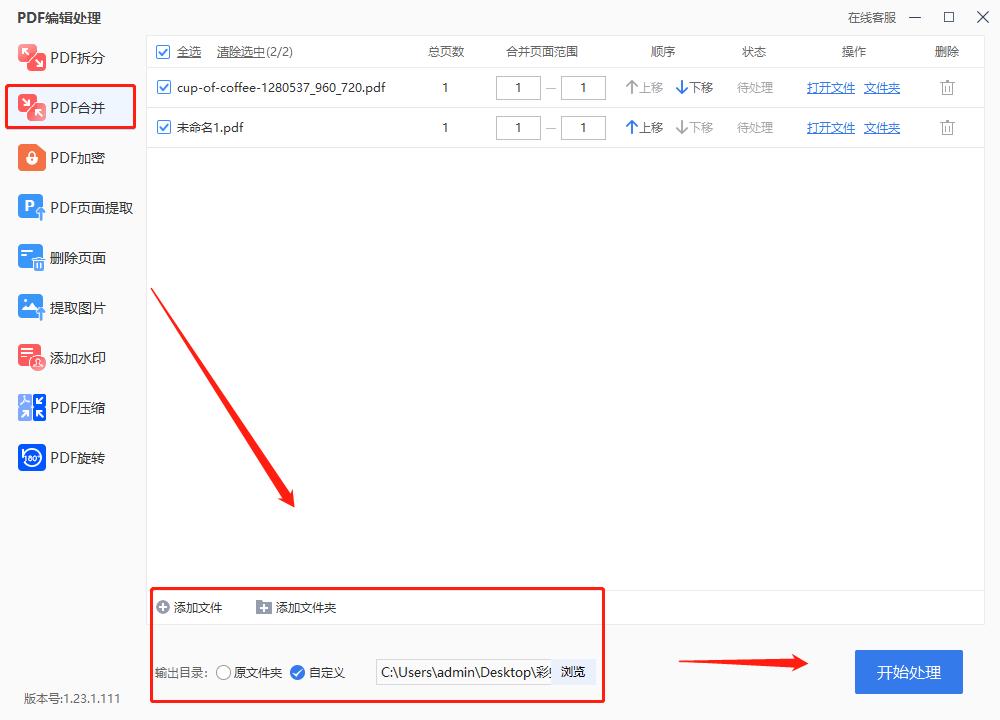Delete cup-of-coffee pdf with trash icon

click(x=947, y=88)
